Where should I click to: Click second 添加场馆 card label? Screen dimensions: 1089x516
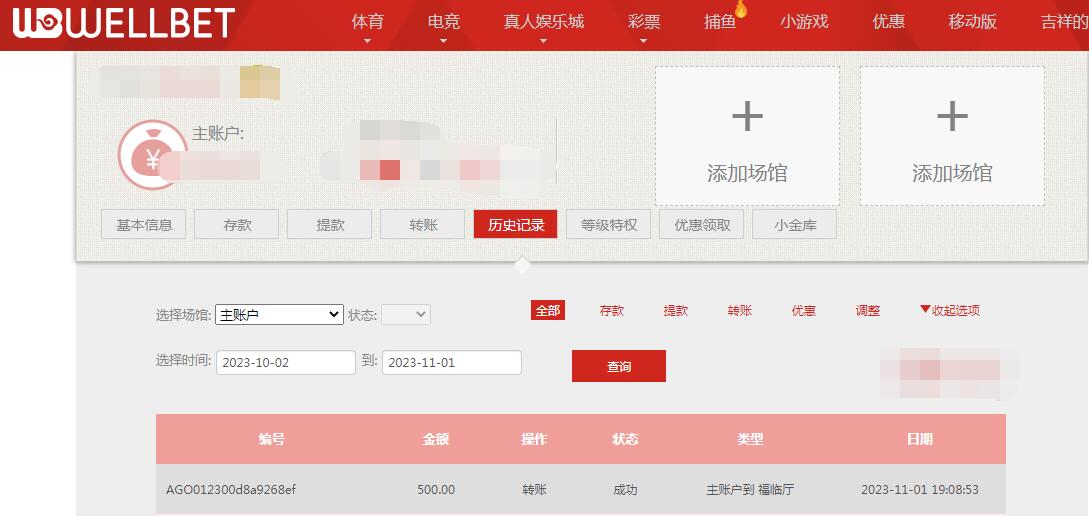[x=952, y=173]
